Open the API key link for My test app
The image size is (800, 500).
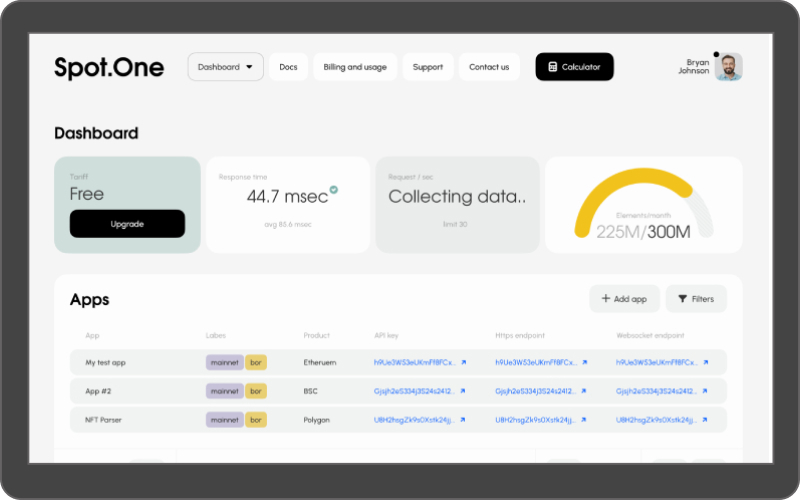[414, 362]
